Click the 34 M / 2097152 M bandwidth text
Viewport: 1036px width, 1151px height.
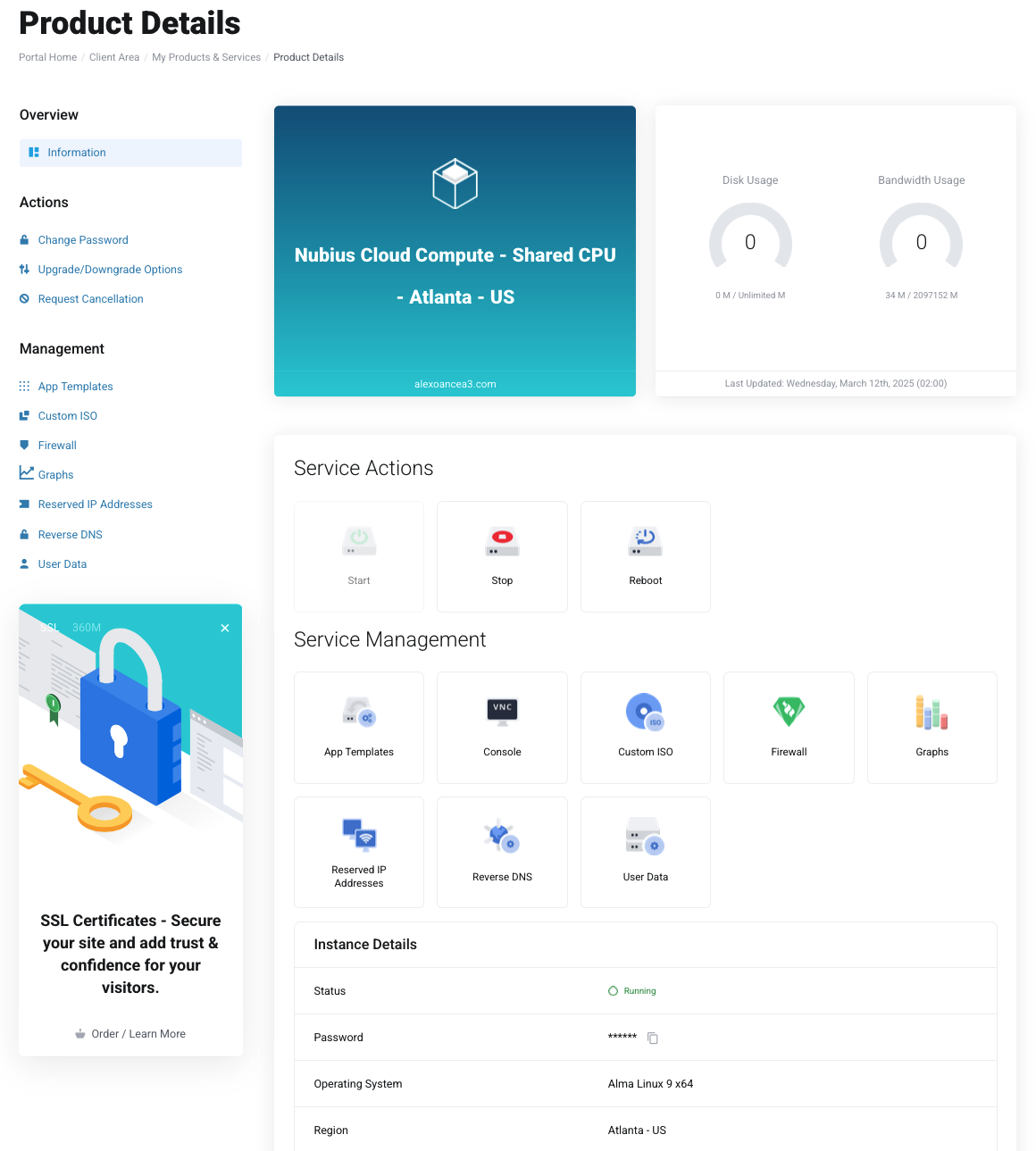[922, 296]
